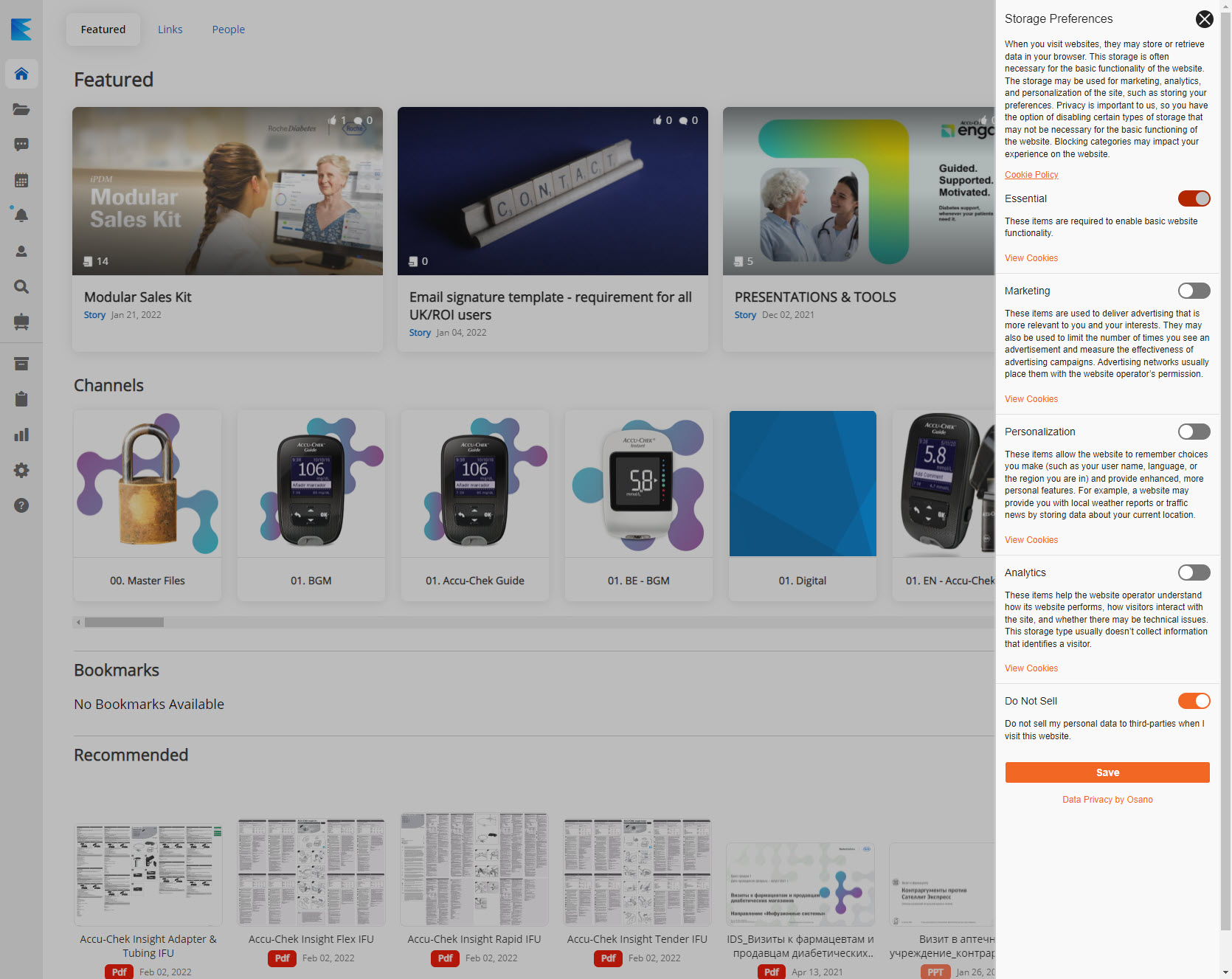The width and height of the screenshot is (1232, 979).
Task: Enable the Personalization toggle
Action: pos(1194,432)
